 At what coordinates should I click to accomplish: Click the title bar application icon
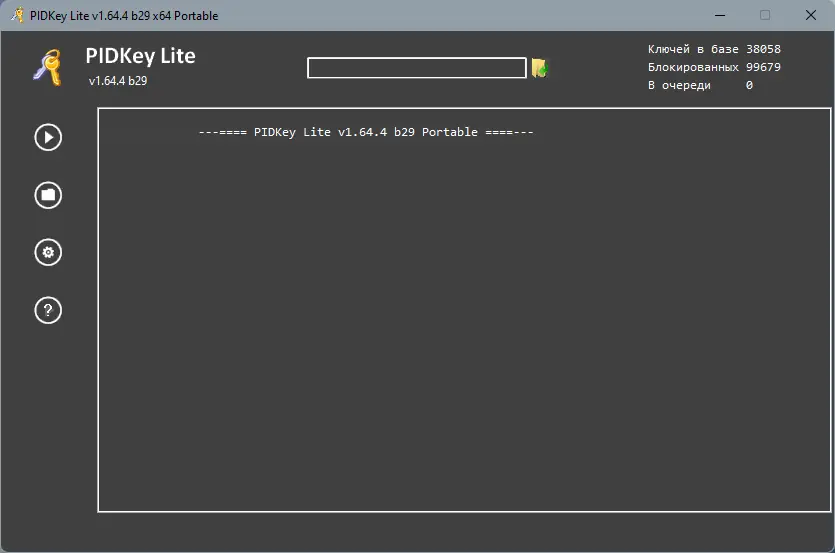pos(18,15)
